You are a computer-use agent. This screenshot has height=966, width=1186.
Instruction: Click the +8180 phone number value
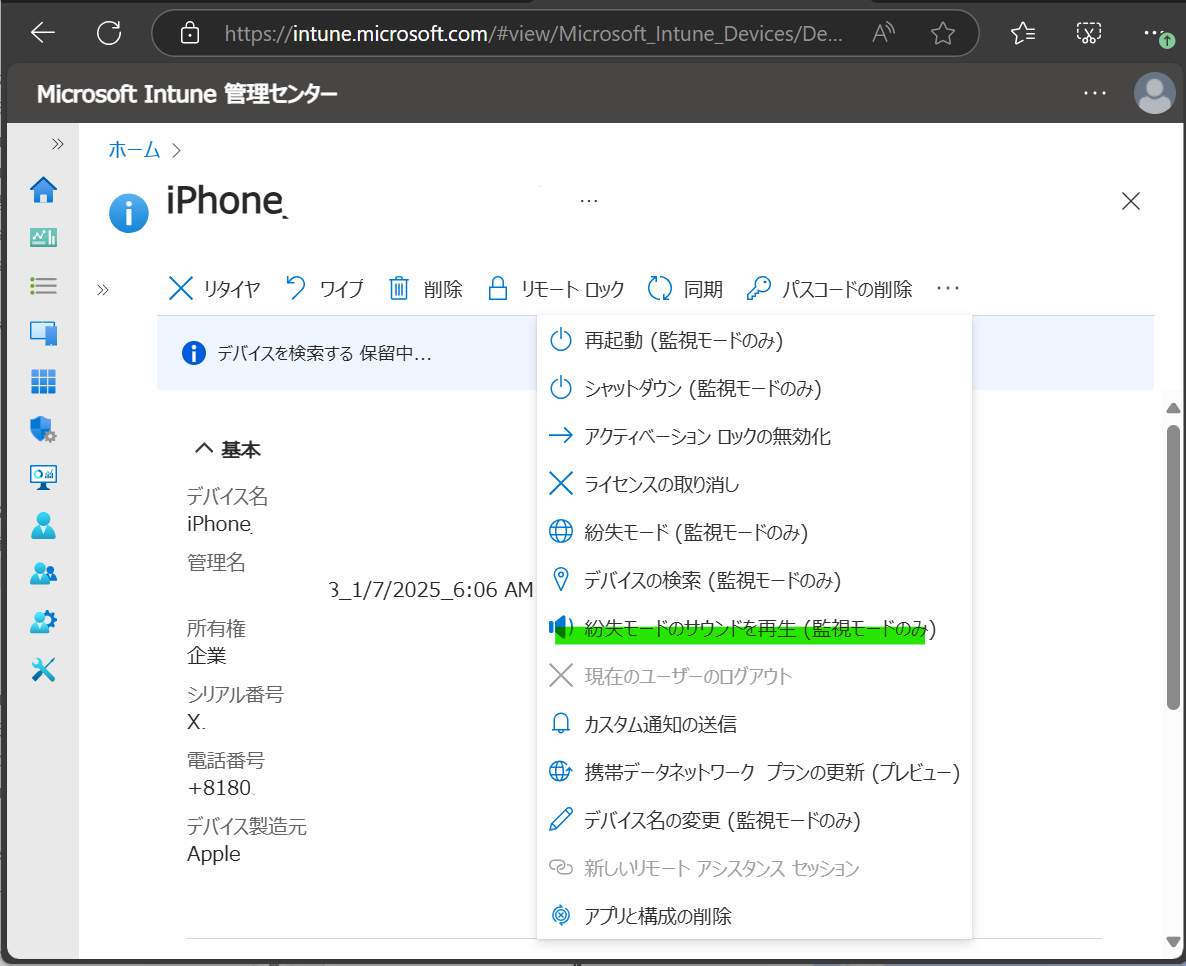[219, 788]
